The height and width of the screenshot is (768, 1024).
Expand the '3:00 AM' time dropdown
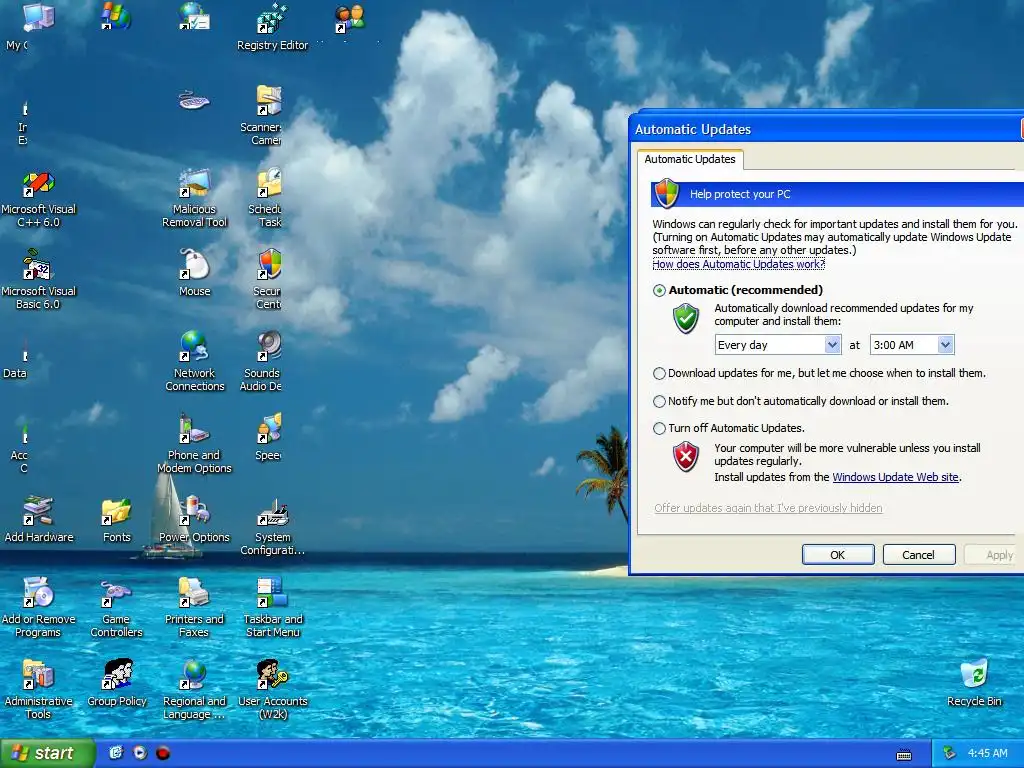tap(945, 345)
